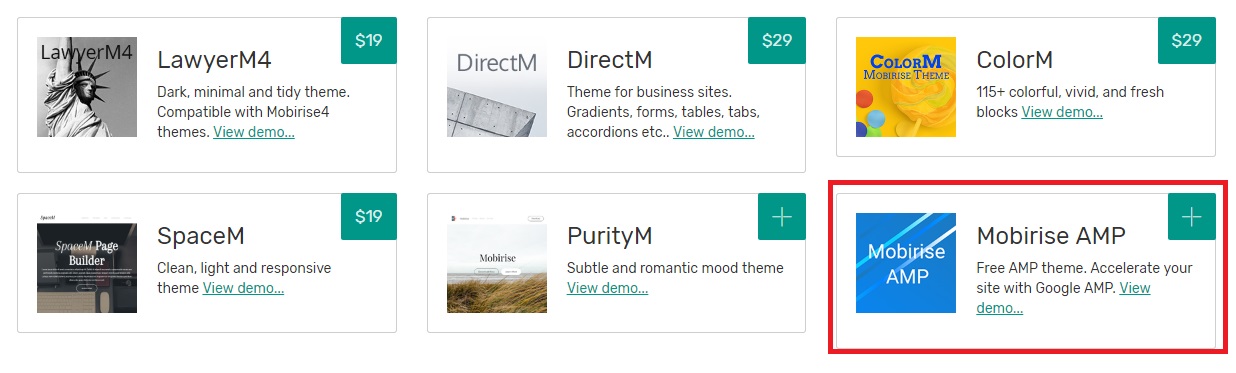Click the $19 price badge on SpaceM
The width and height of the screenshot is (1236, 373).
pyautogui.click(x=368, y=217)
